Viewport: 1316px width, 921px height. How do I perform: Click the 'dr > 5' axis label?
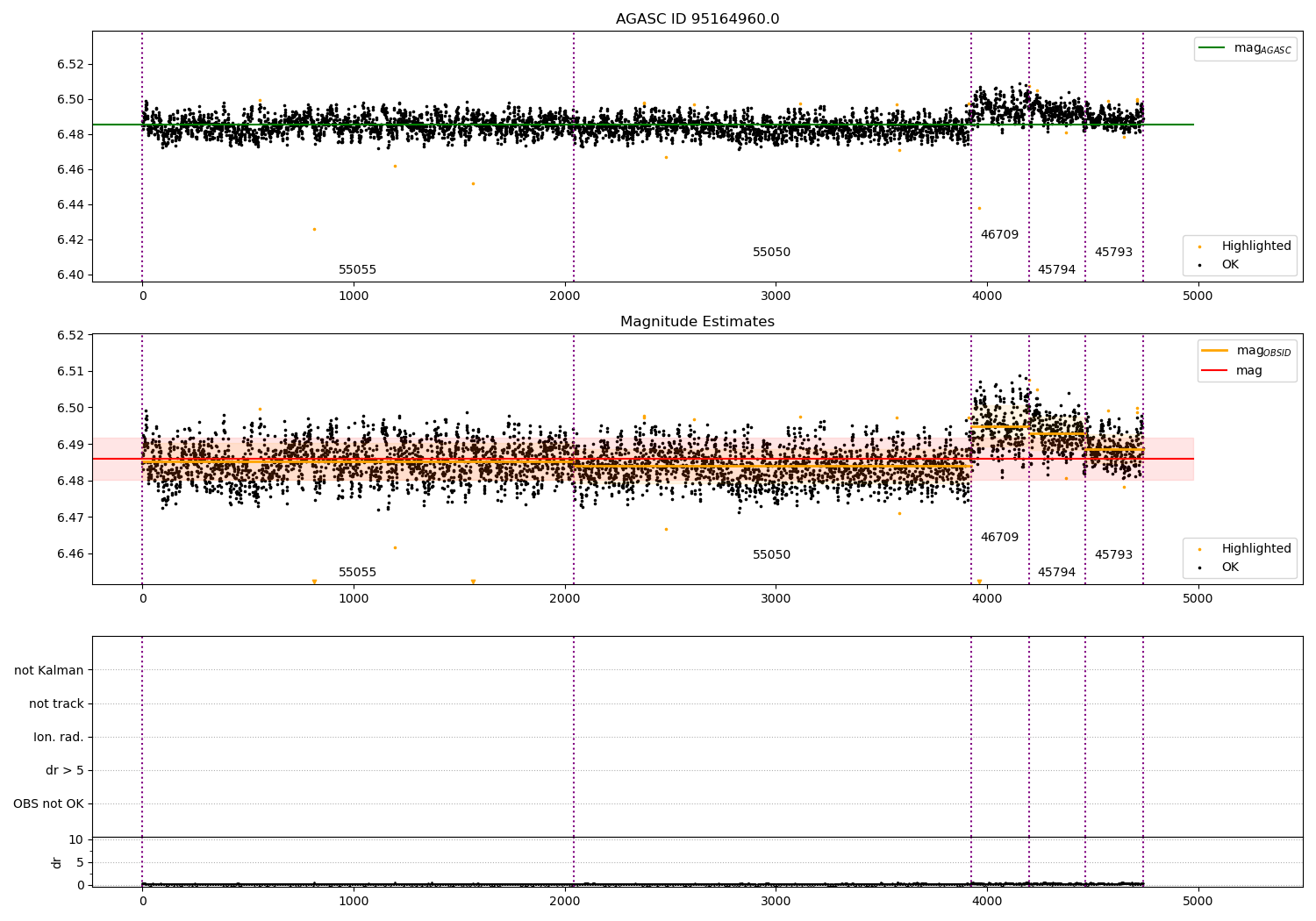(65, 771)
